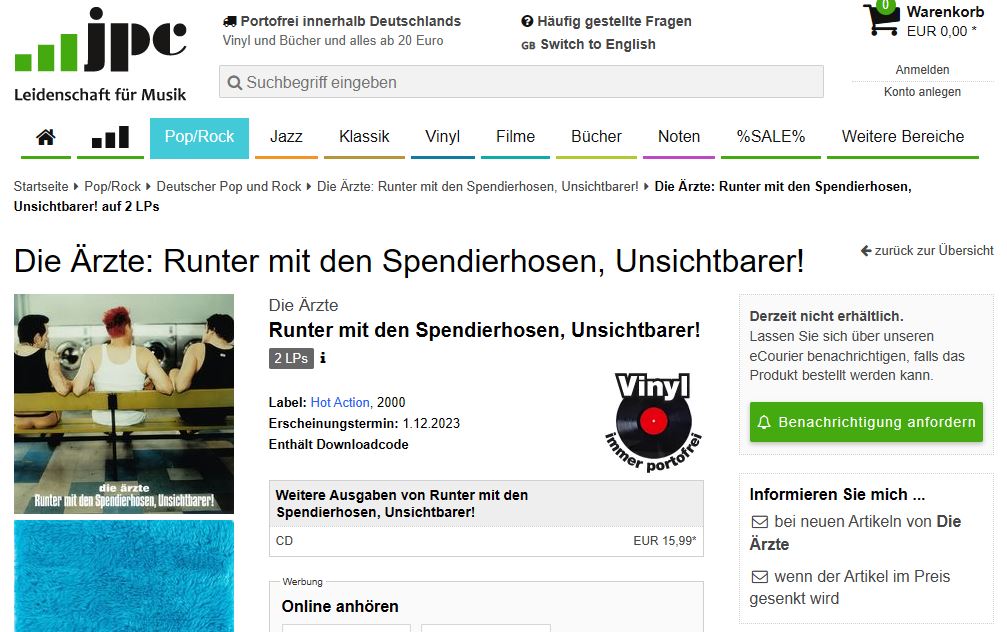
Task: Open Deutscher Pop und Rock breadcrumb
Action: (229, 186)
